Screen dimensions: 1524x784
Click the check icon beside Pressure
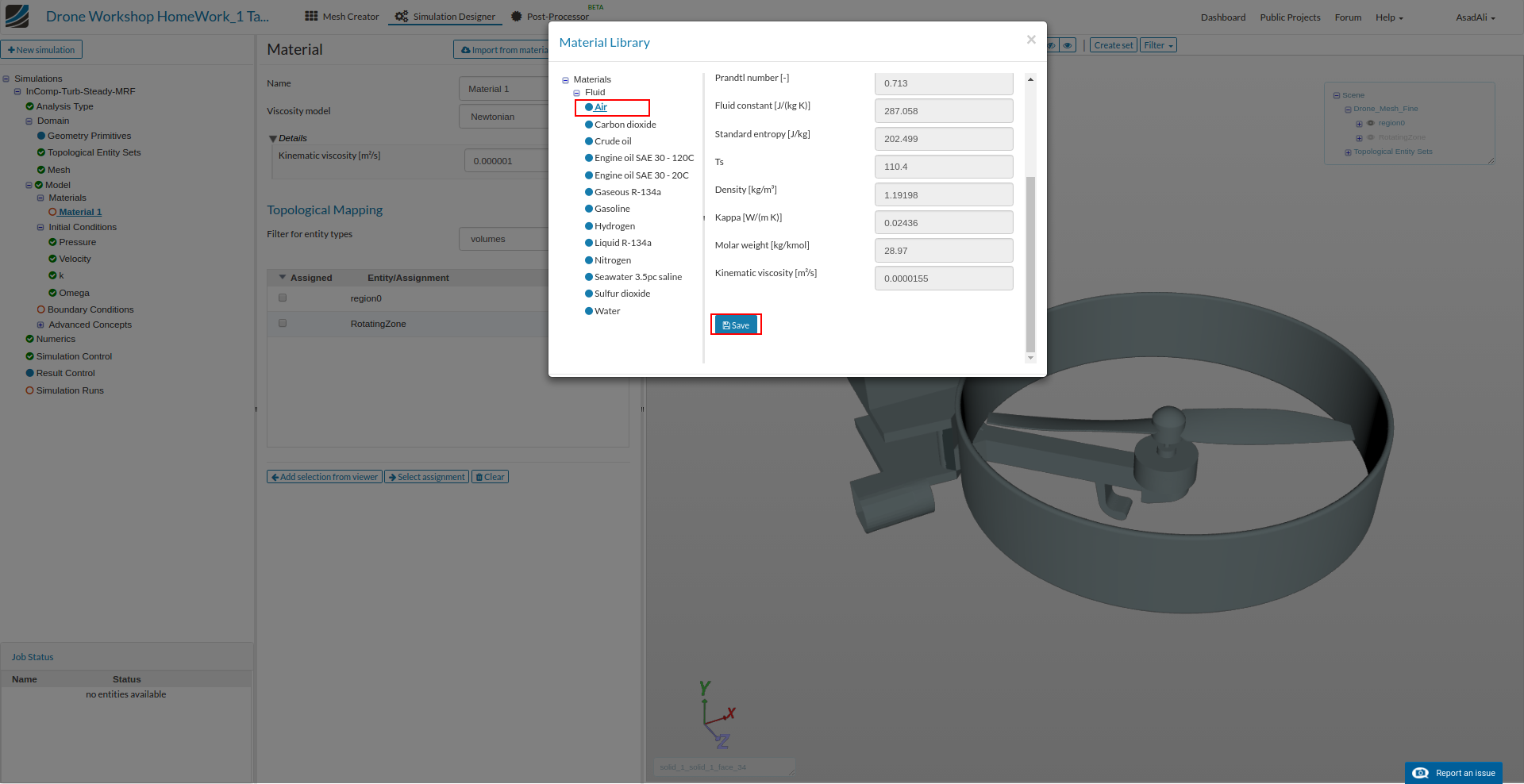[x=52, y=242]
